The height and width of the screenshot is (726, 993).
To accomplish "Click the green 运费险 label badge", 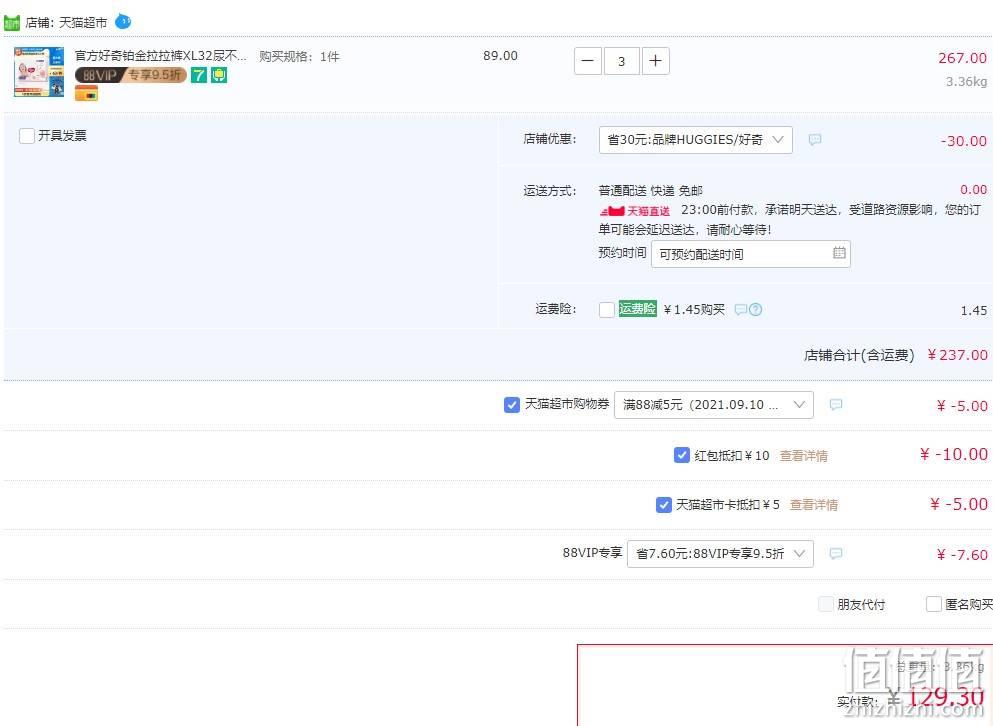I will point(637,309).
